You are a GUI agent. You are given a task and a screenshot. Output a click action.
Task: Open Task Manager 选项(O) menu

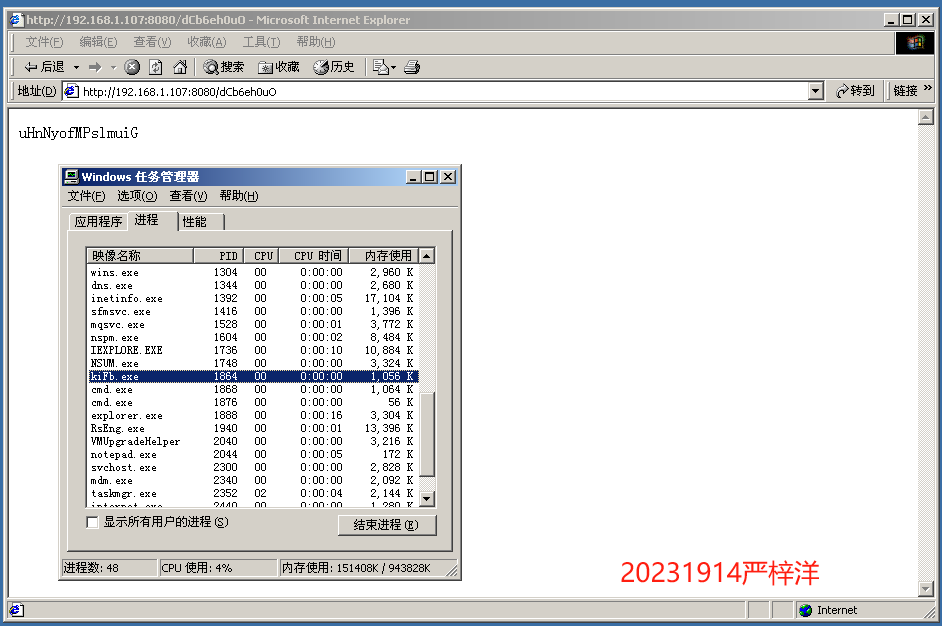click(x=137, y=196)
